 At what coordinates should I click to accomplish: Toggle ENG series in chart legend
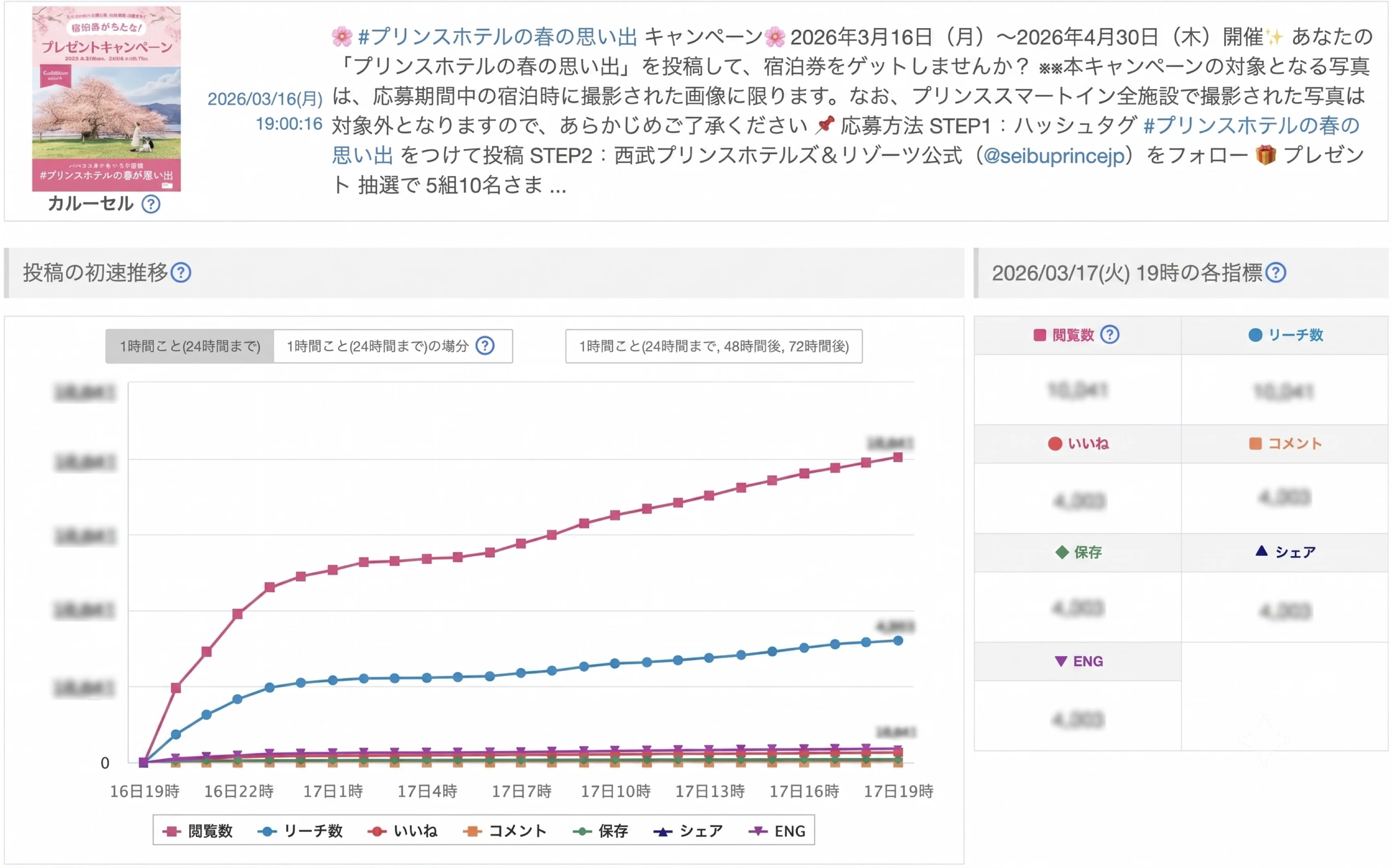[778, 831]
